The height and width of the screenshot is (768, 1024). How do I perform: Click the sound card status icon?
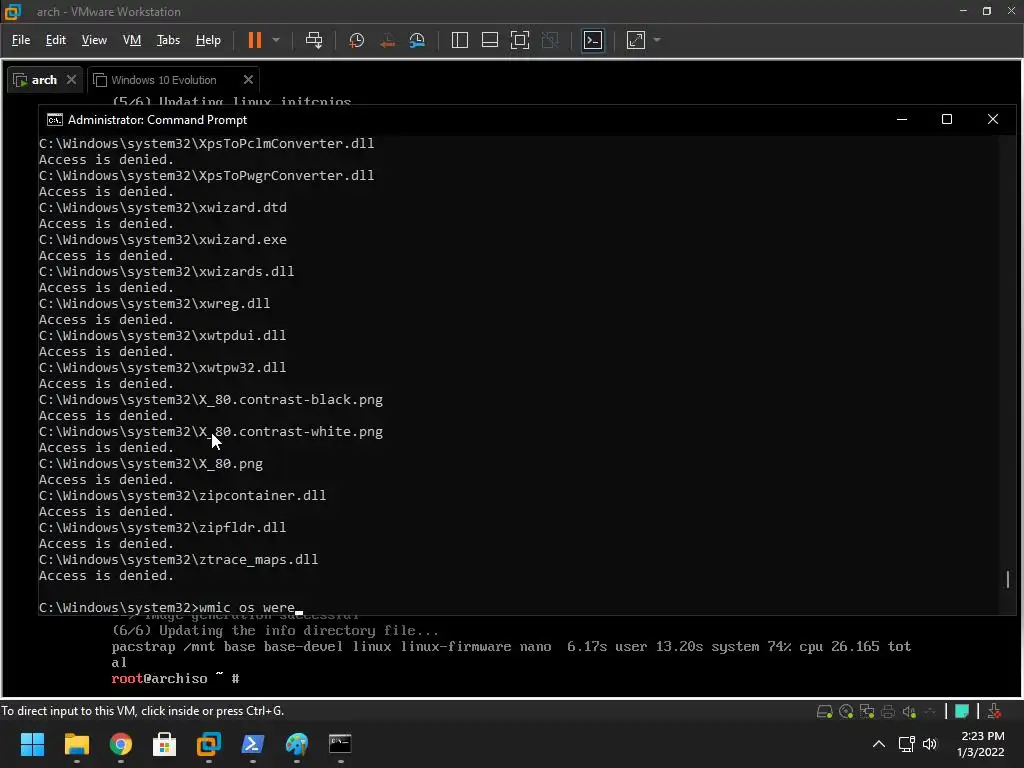click(909, 711)
